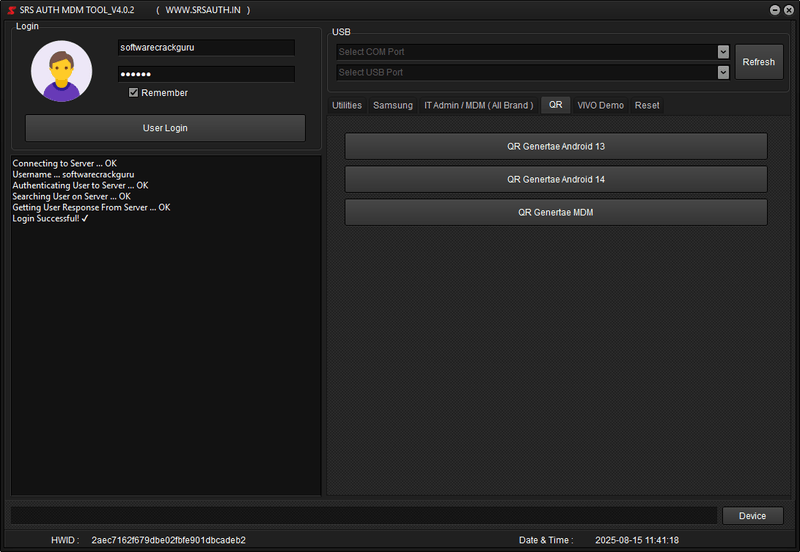Viewport: 800px width, 552px height.
Task: Switch to the Utilities tab
Action: 347,105
